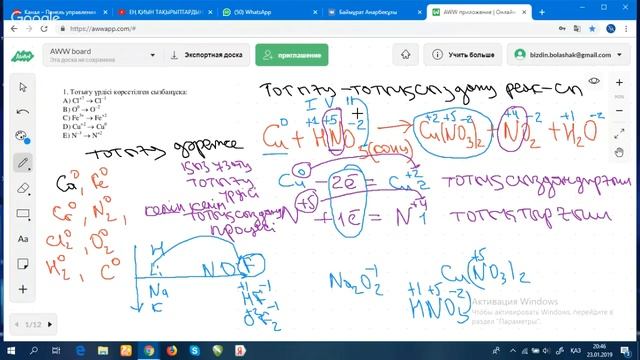The image size is (640, 360).
Task: Open a new browser tab
Action: click(542, 12)
